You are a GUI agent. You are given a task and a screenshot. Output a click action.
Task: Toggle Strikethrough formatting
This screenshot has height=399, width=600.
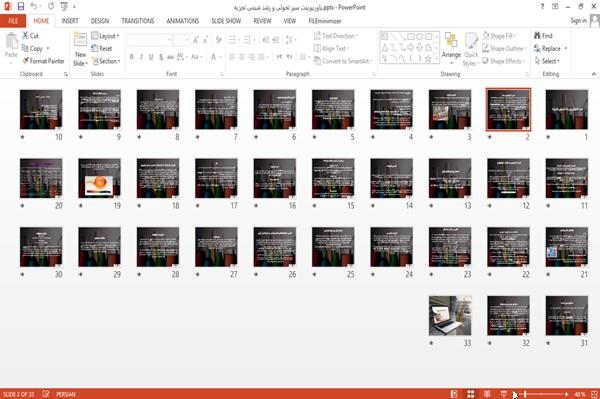pos(170,57)
